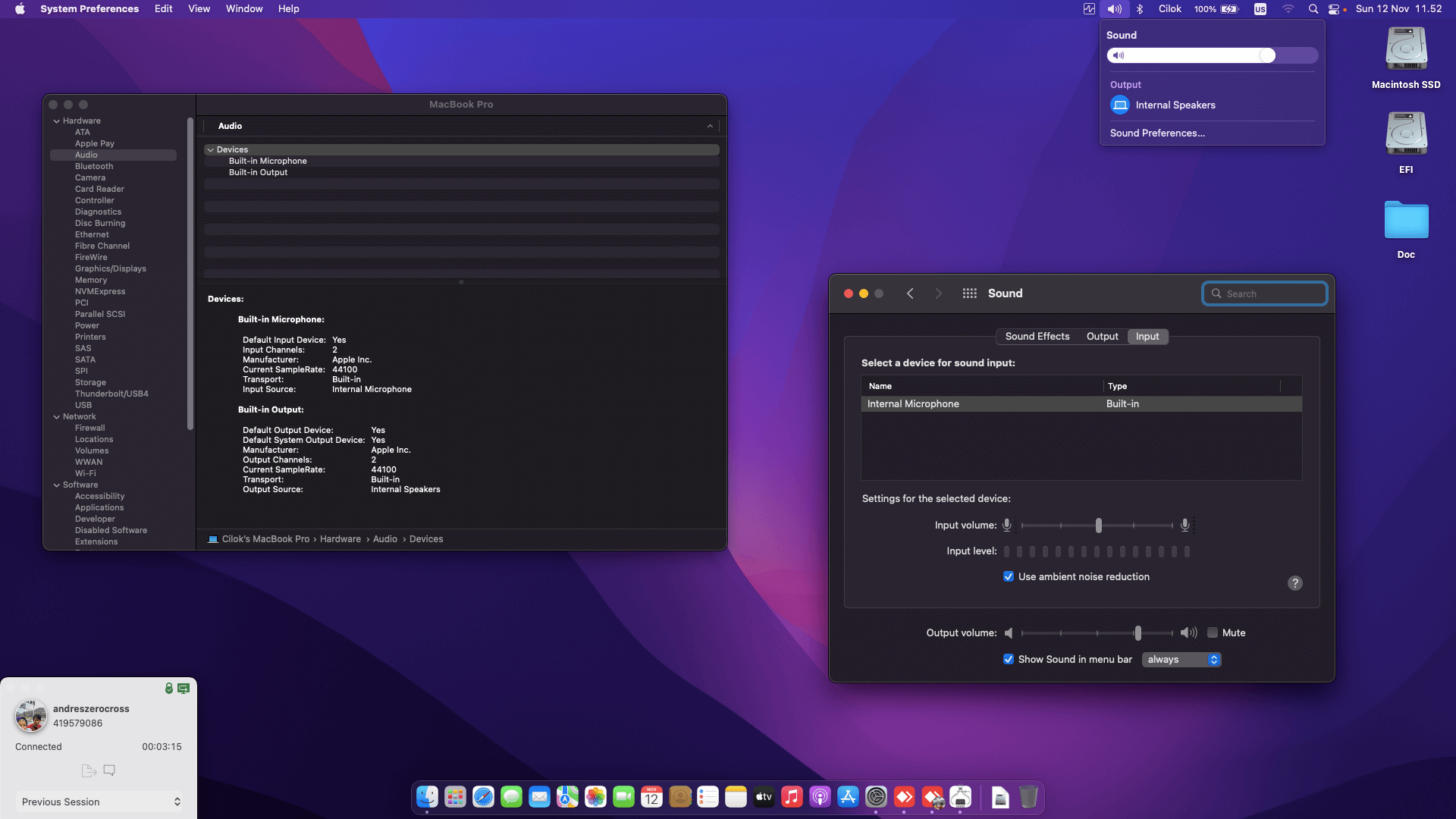Screen dimensions: 1456x819
Task: Select the Internal Microphone input row
Action: point(1081,404)
